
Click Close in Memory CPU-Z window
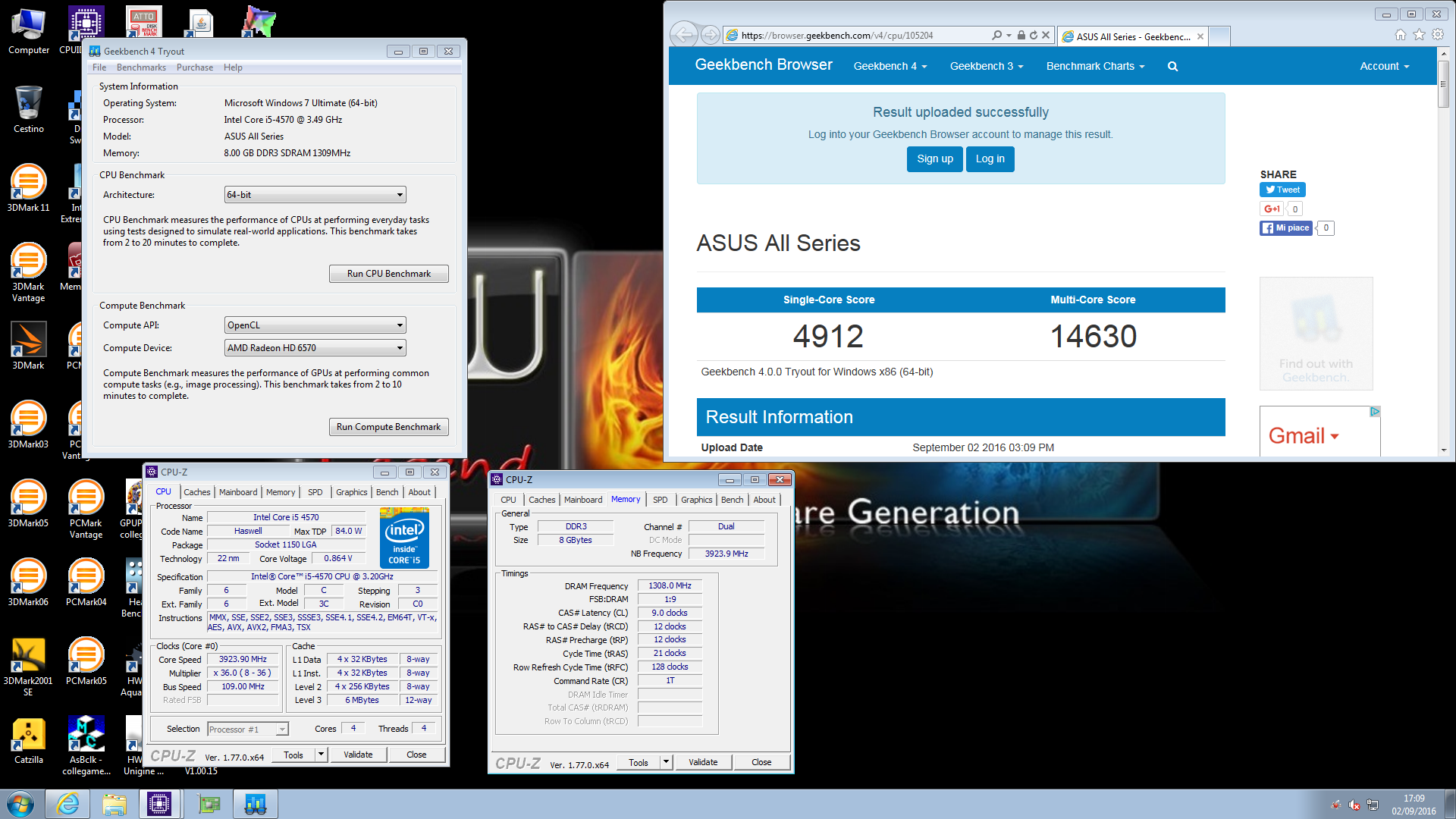[761, 762]
